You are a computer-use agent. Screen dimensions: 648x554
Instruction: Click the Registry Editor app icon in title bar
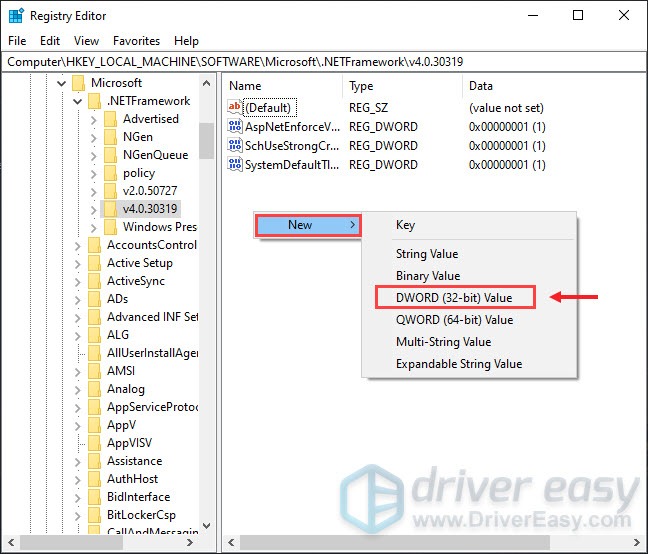16,16
